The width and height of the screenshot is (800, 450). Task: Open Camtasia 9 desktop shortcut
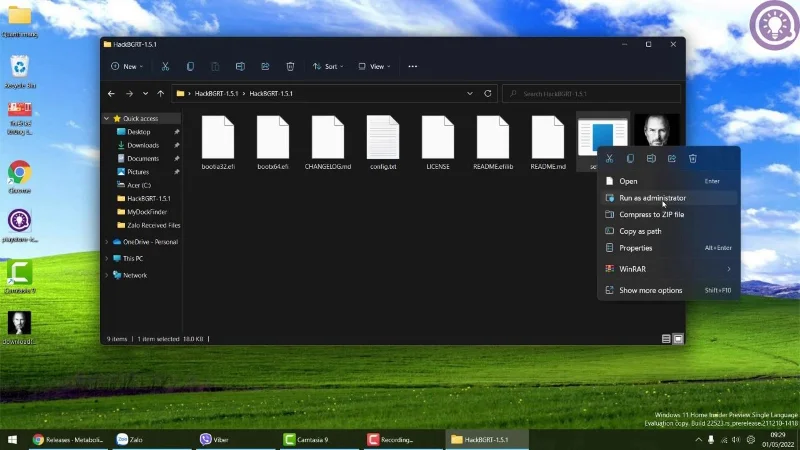(19, 277)
